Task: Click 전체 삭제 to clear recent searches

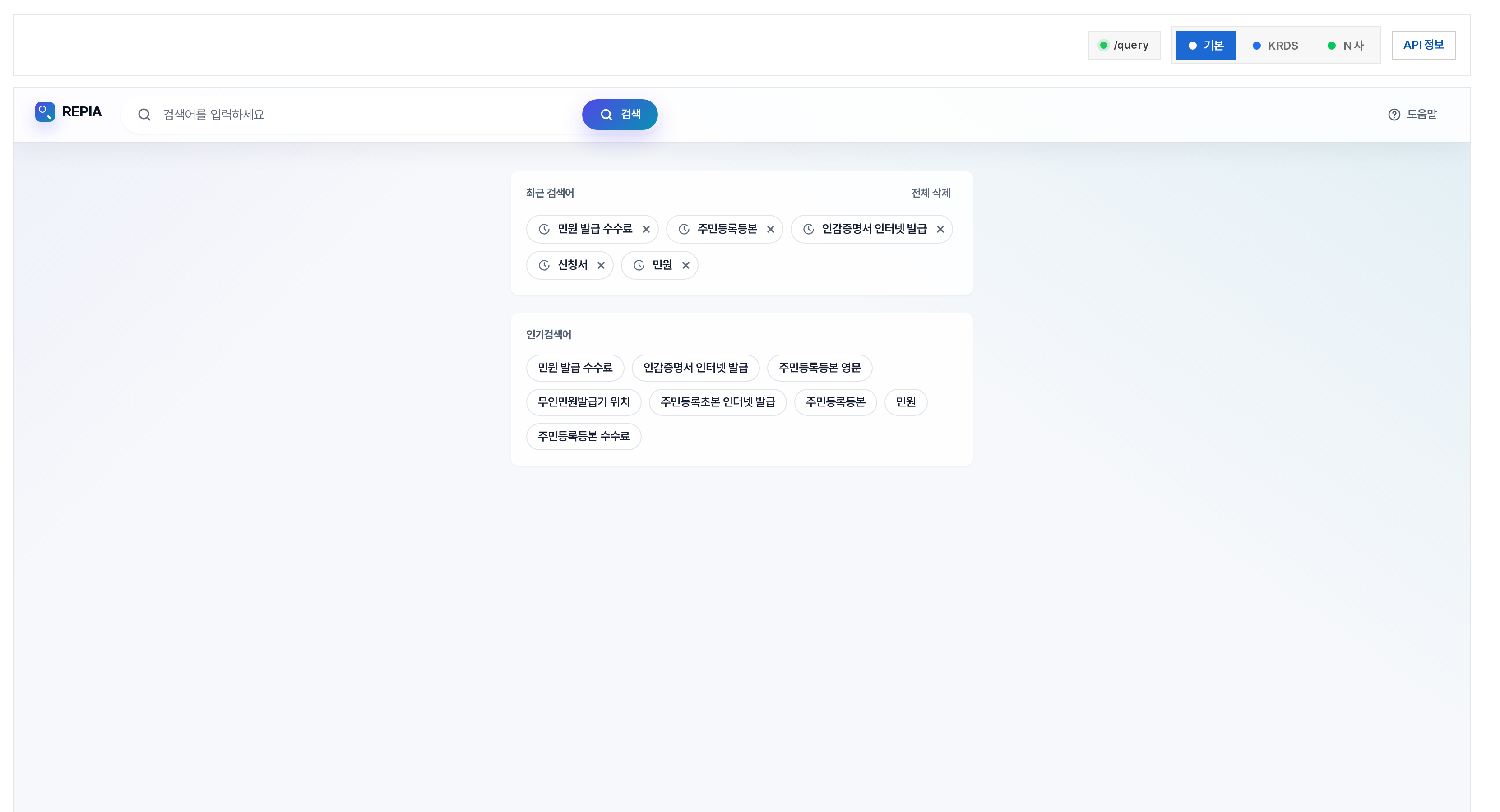Action: [x=931, y=193]
